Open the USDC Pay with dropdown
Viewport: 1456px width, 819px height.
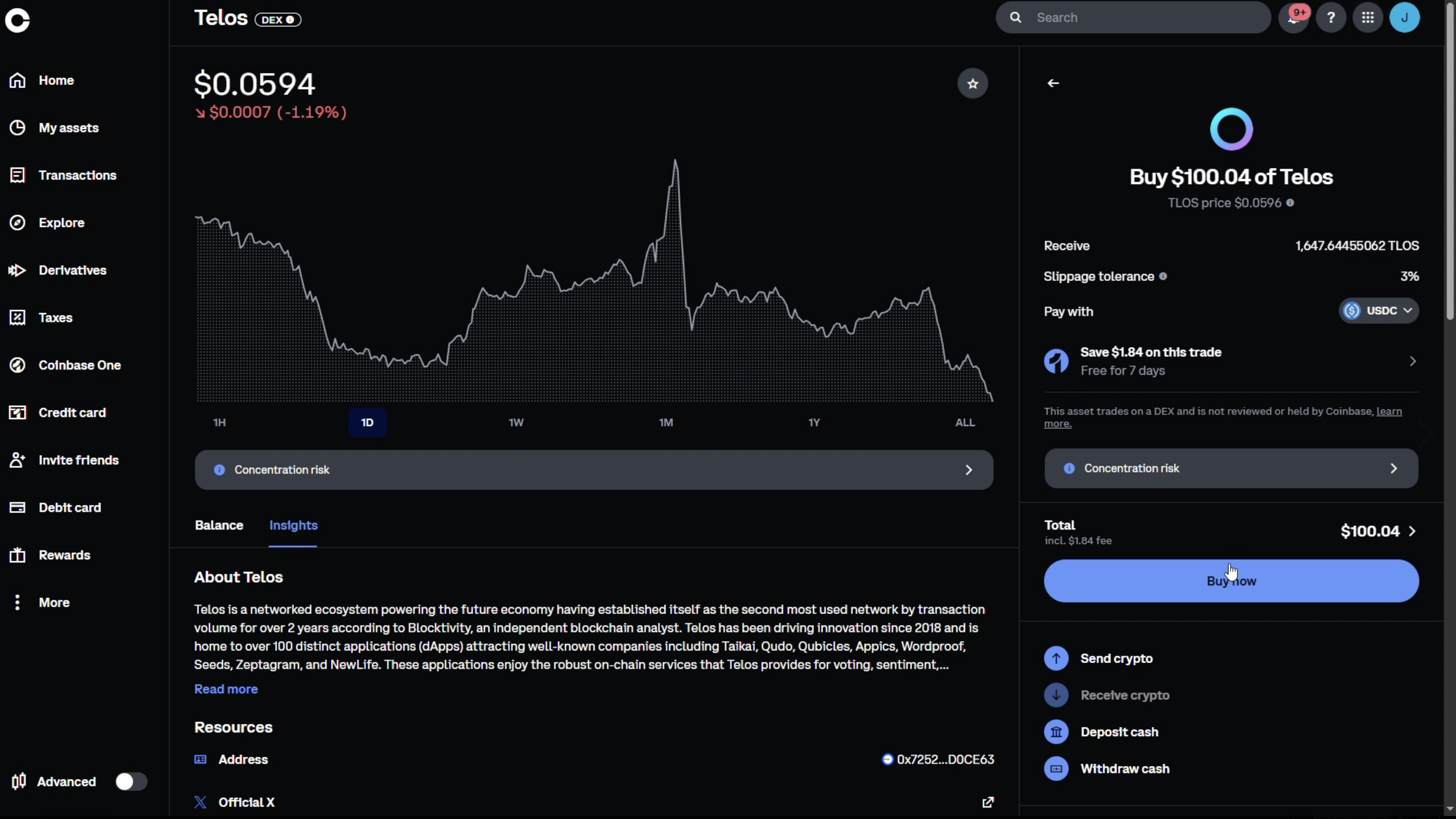(x=1378, y=311)
